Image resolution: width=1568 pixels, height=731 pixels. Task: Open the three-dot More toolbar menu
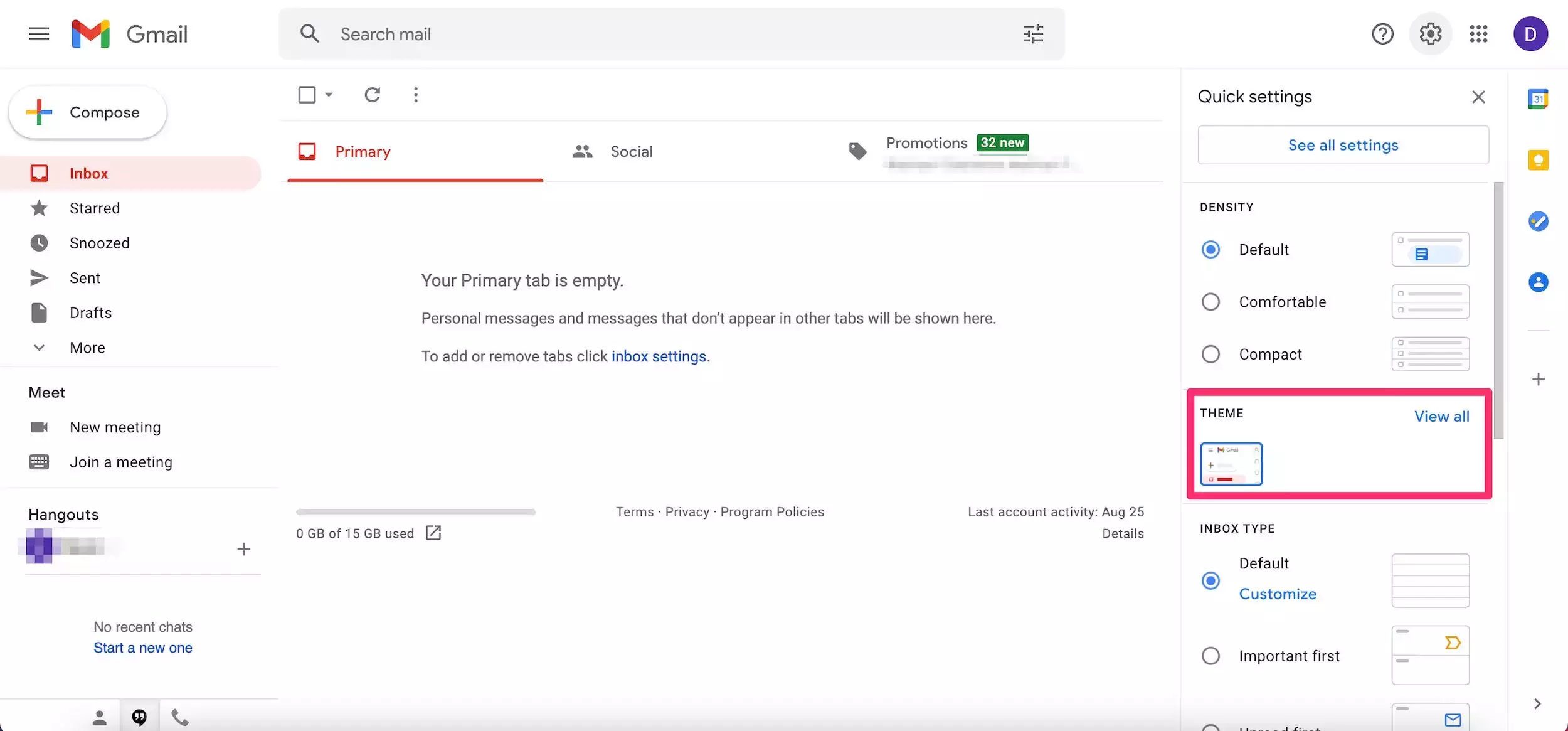pos(415,95)
